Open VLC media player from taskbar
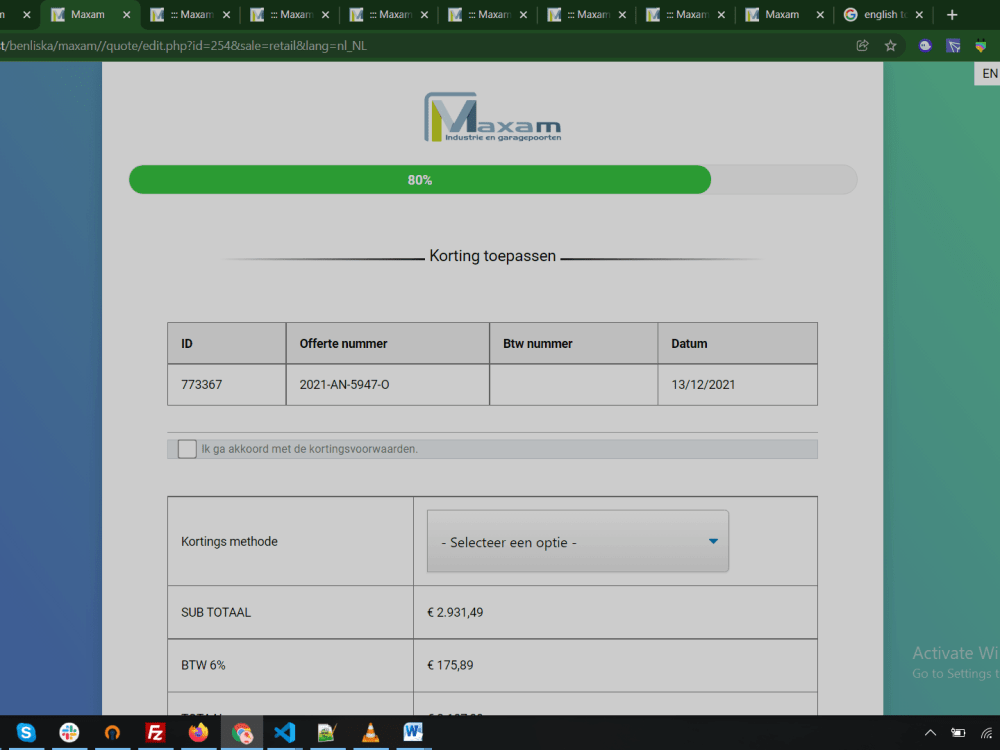 [371, 732]
